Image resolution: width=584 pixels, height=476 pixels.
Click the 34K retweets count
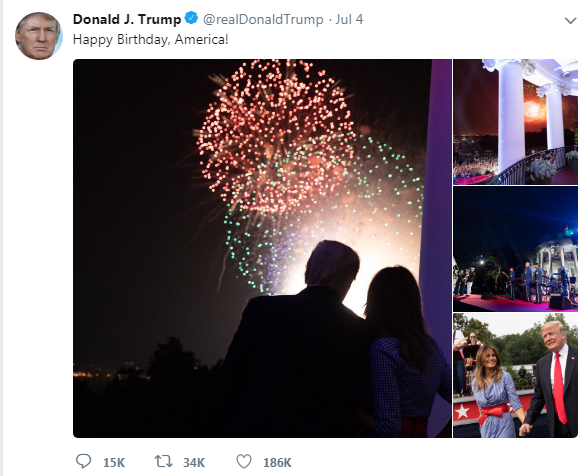(x=194, y=463)
